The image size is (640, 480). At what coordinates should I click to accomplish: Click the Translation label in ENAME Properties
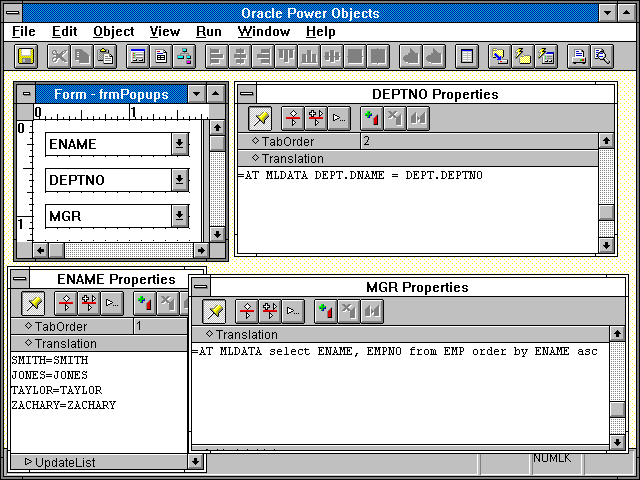[x=66, y=343]
